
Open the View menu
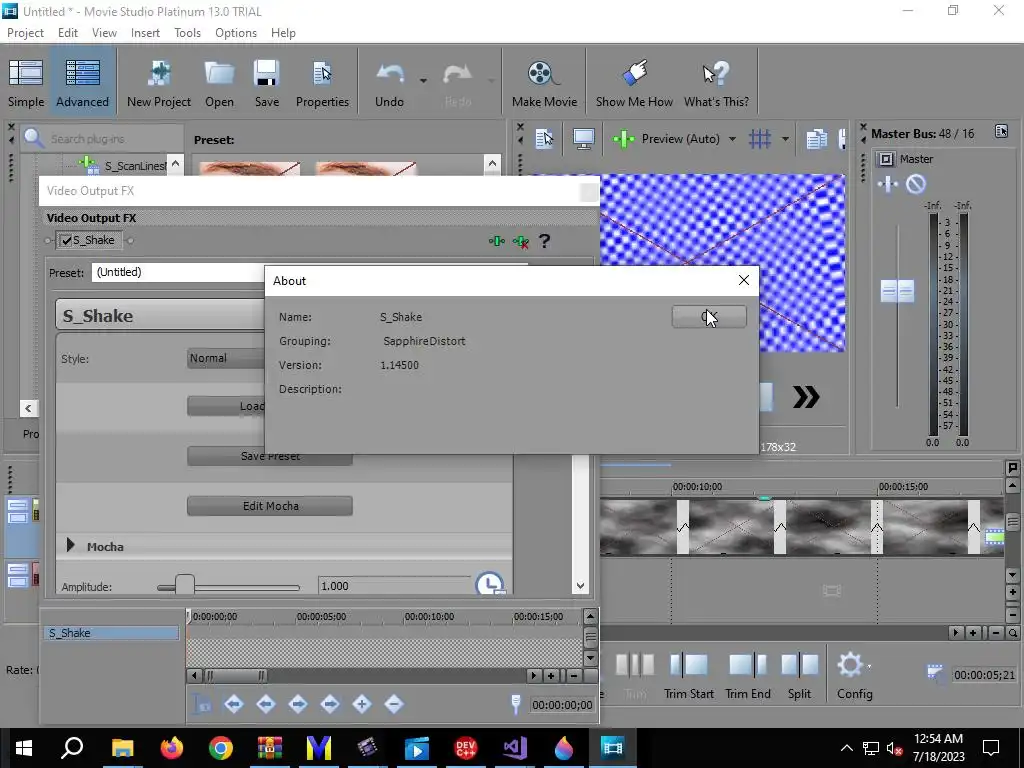104,33
